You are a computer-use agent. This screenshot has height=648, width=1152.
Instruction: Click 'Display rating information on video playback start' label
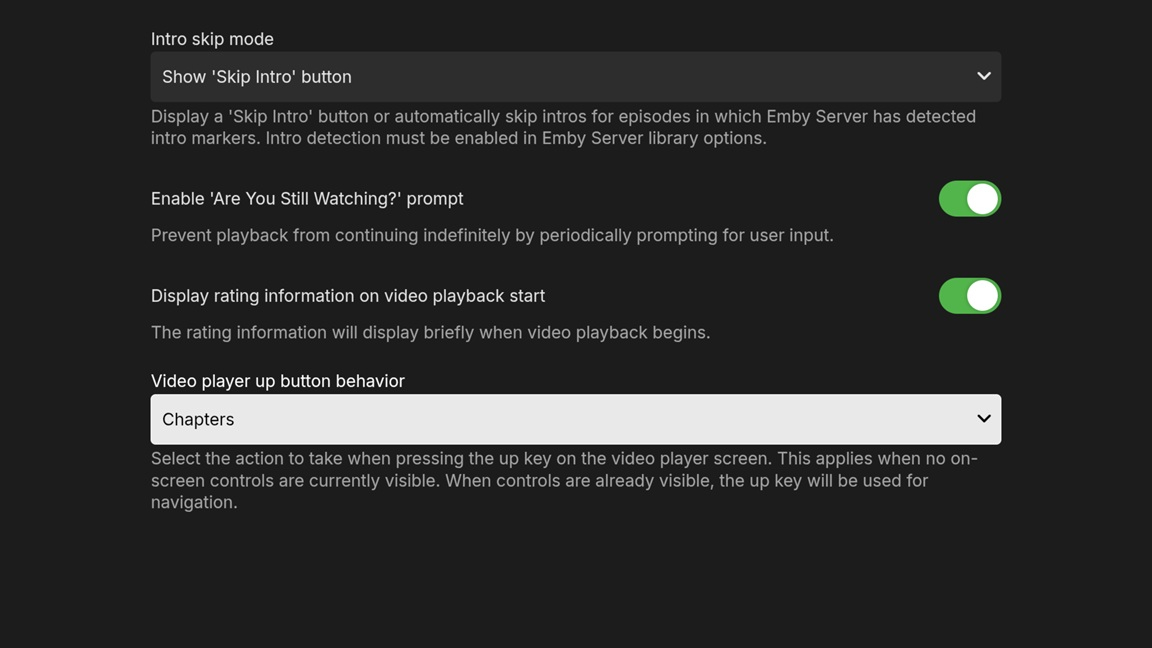(x=348, y=296)
